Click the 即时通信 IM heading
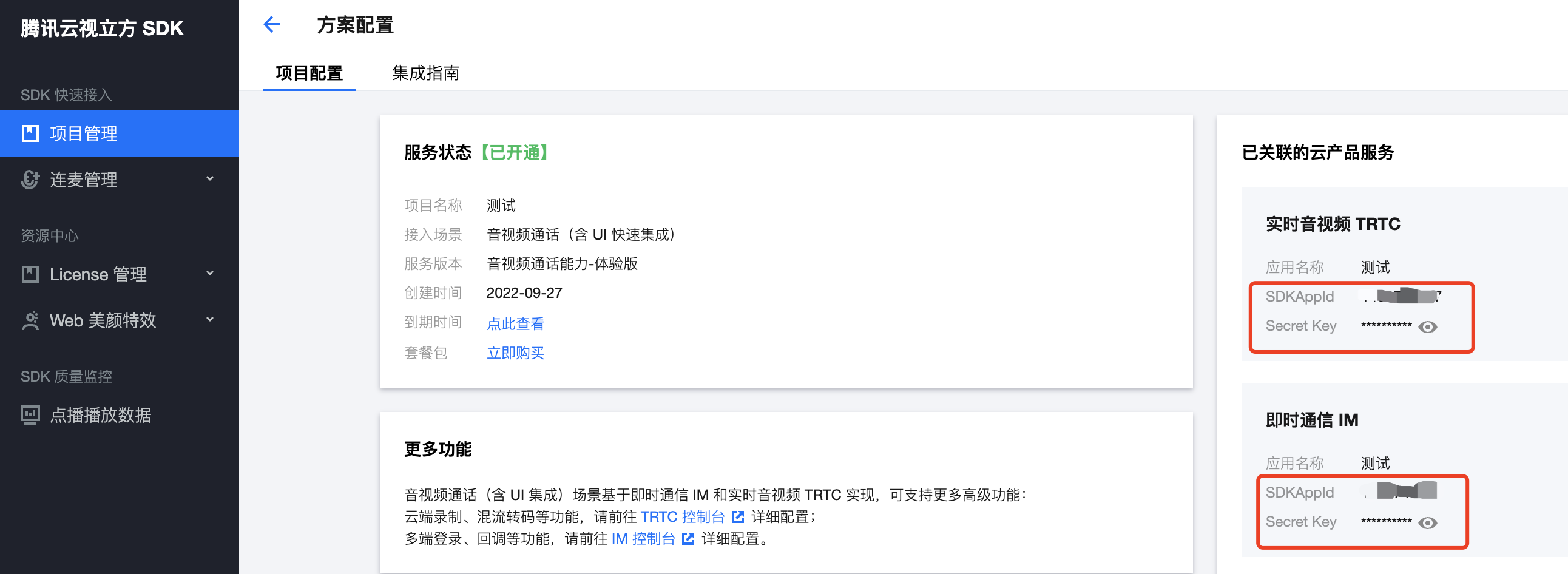The width and height of the screenshot is (1568, 574). click(x=1312, y=420)
